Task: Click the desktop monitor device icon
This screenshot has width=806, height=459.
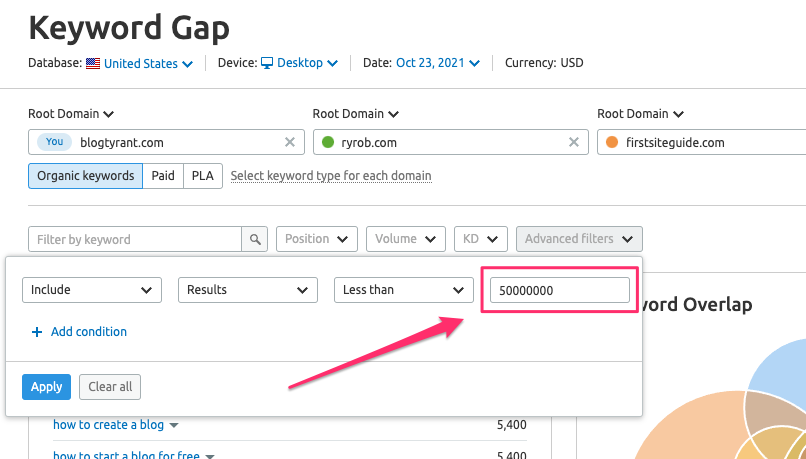Action: coord(267,63)
